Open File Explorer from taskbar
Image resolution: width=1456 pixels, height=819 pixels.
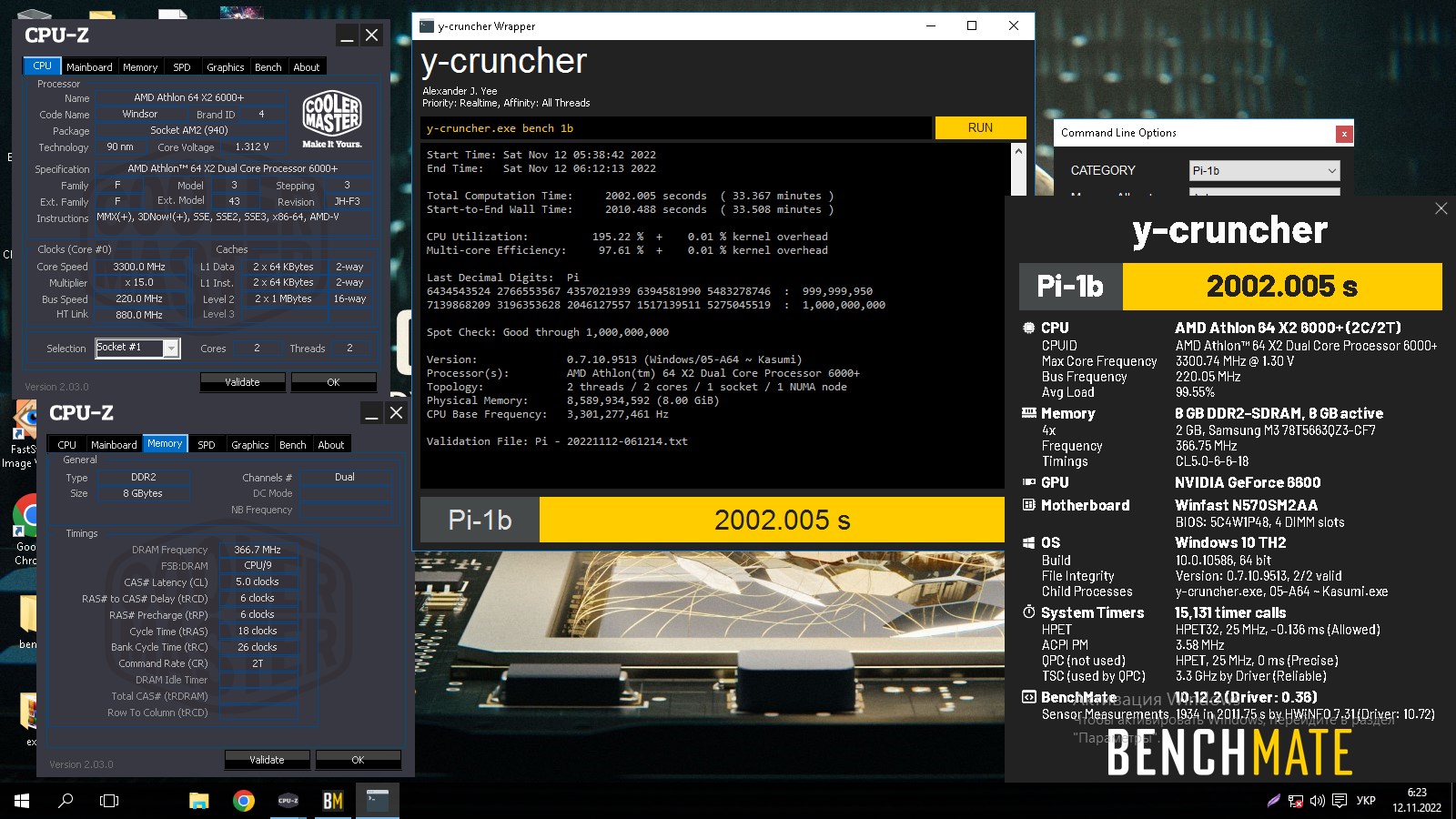pyautogui.click(x=199, y=801)
